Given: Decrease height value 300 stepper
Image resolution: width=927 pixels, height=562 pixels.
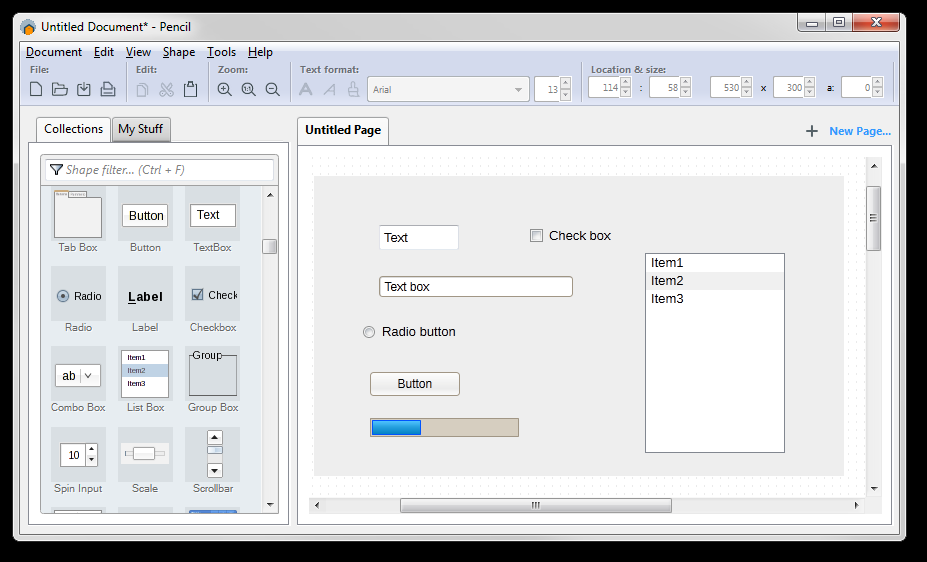Looking at the screenshot, I should click(x=809, y=93).
